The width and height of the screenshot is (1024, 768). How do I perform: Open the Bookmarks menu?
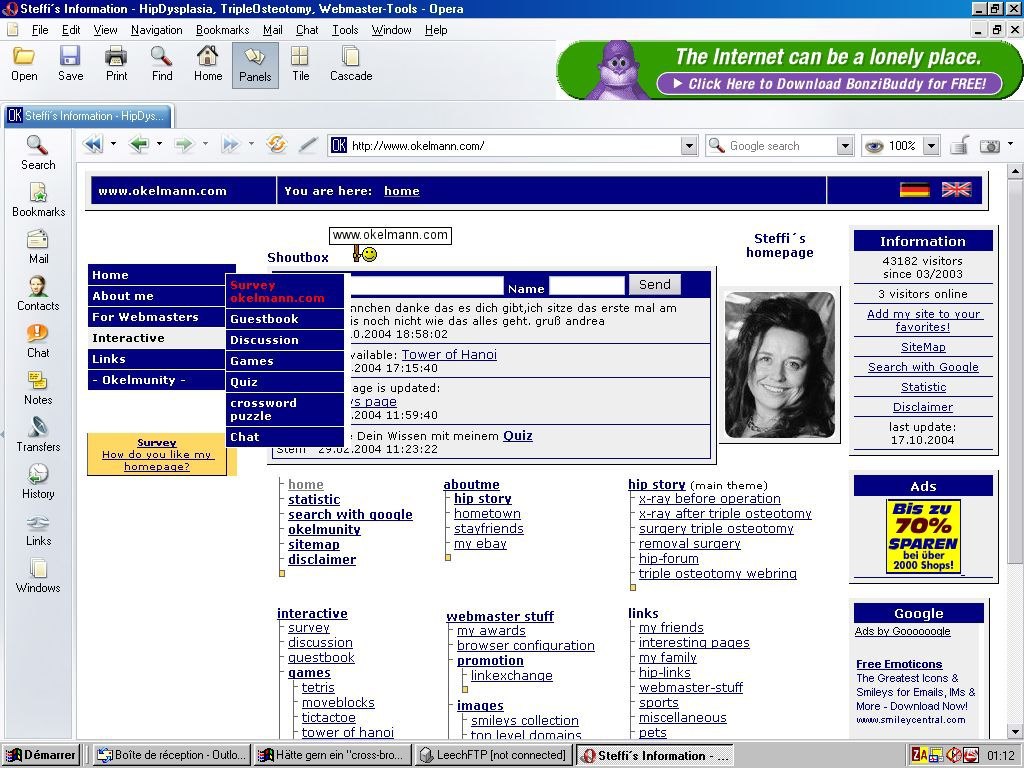click(223, 30)
